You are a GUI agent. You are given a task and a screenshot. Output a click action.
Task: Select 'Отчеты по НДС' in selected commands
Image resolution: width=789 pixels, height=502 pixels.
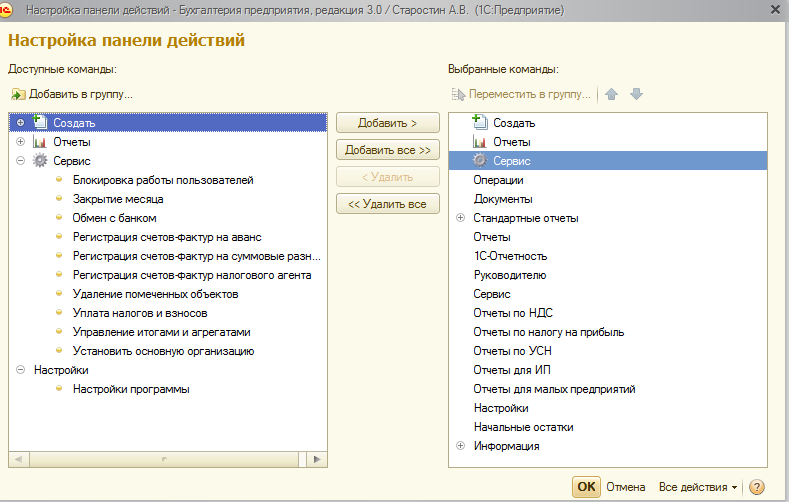[x=513, y=313]
